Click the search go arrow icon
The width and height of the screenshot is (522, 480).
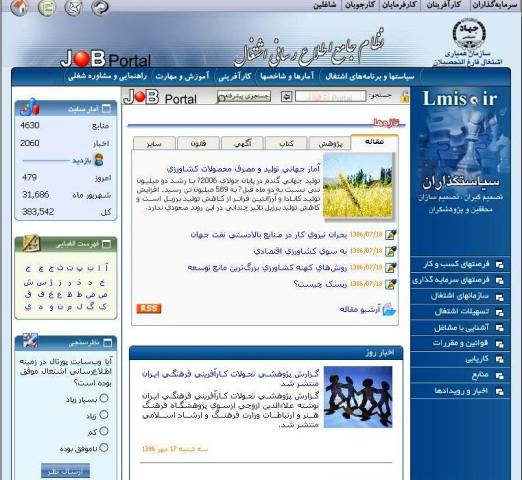pyautogui.click(x=286, y=97)
